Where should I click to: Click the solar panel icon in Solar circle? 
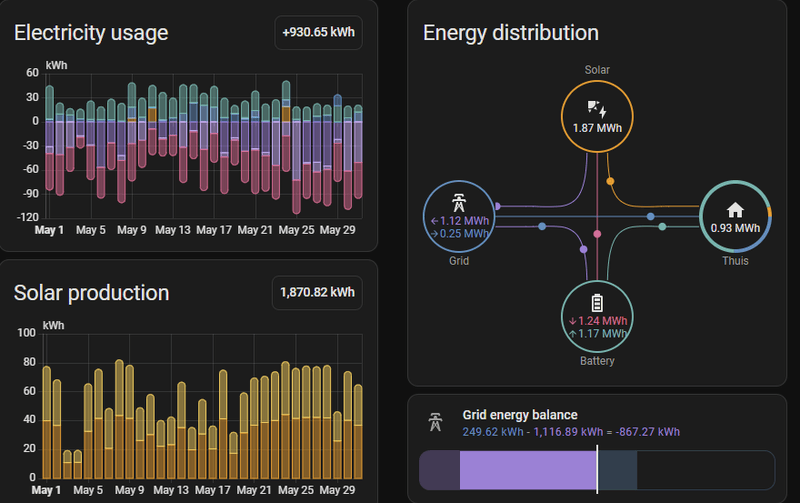pos(596,109)
